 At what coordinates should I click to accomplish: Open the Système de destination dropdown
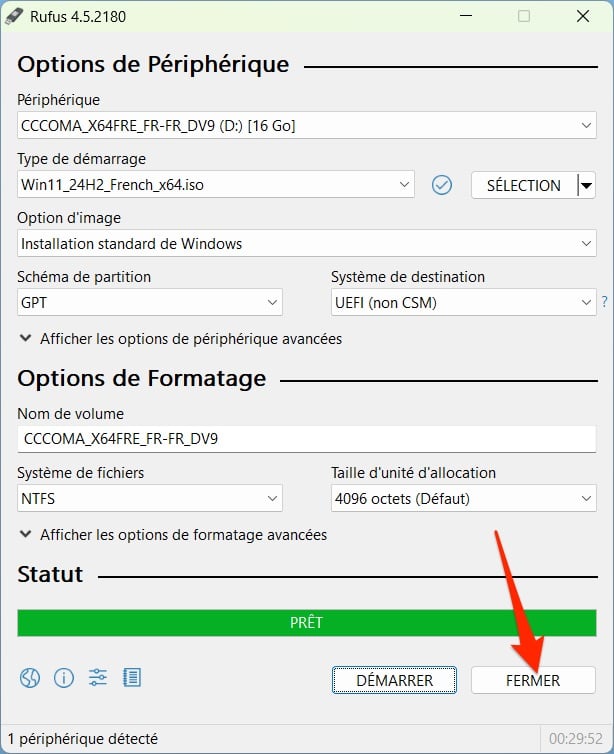pyautogui.click(x=463, y=302)
